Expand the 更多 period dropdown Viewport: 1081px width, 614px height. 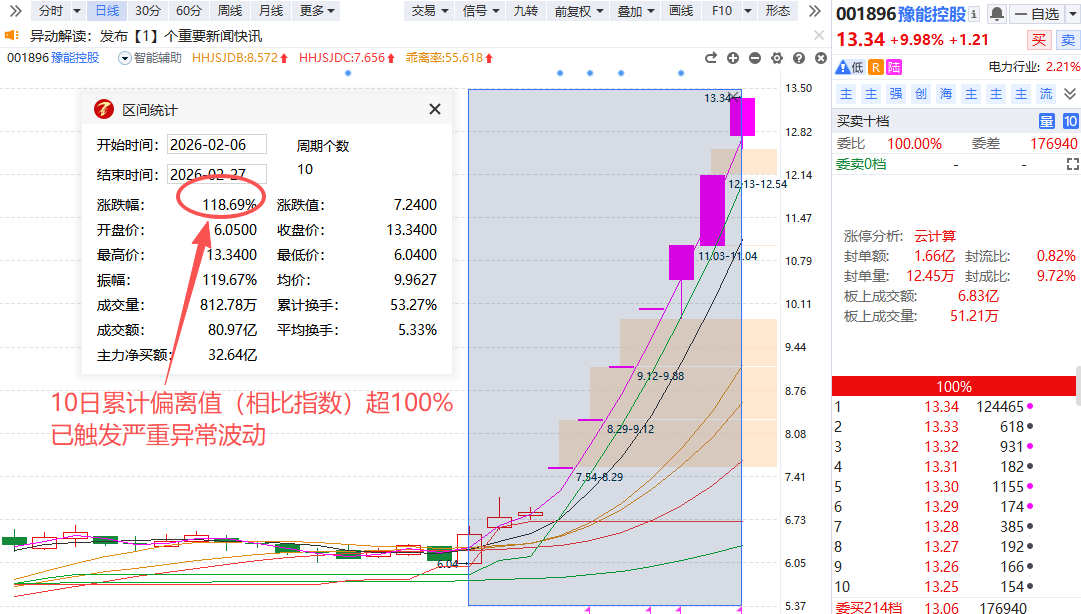[x=317, y=11]
